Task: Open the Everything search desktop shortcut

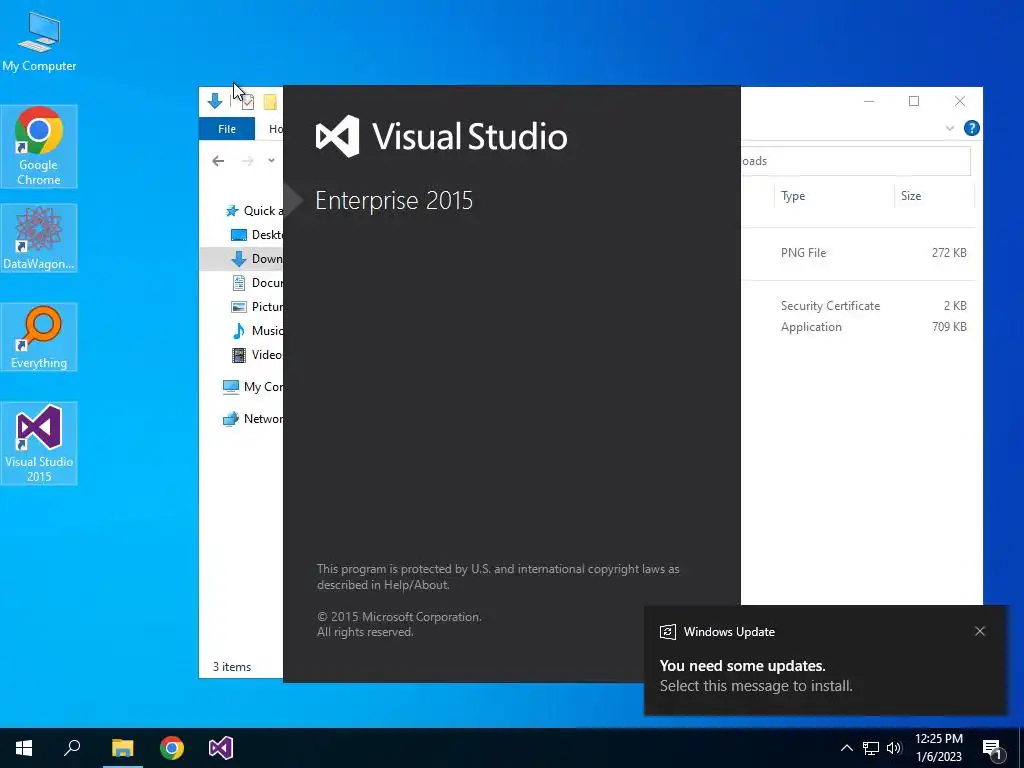Action: 39,337
